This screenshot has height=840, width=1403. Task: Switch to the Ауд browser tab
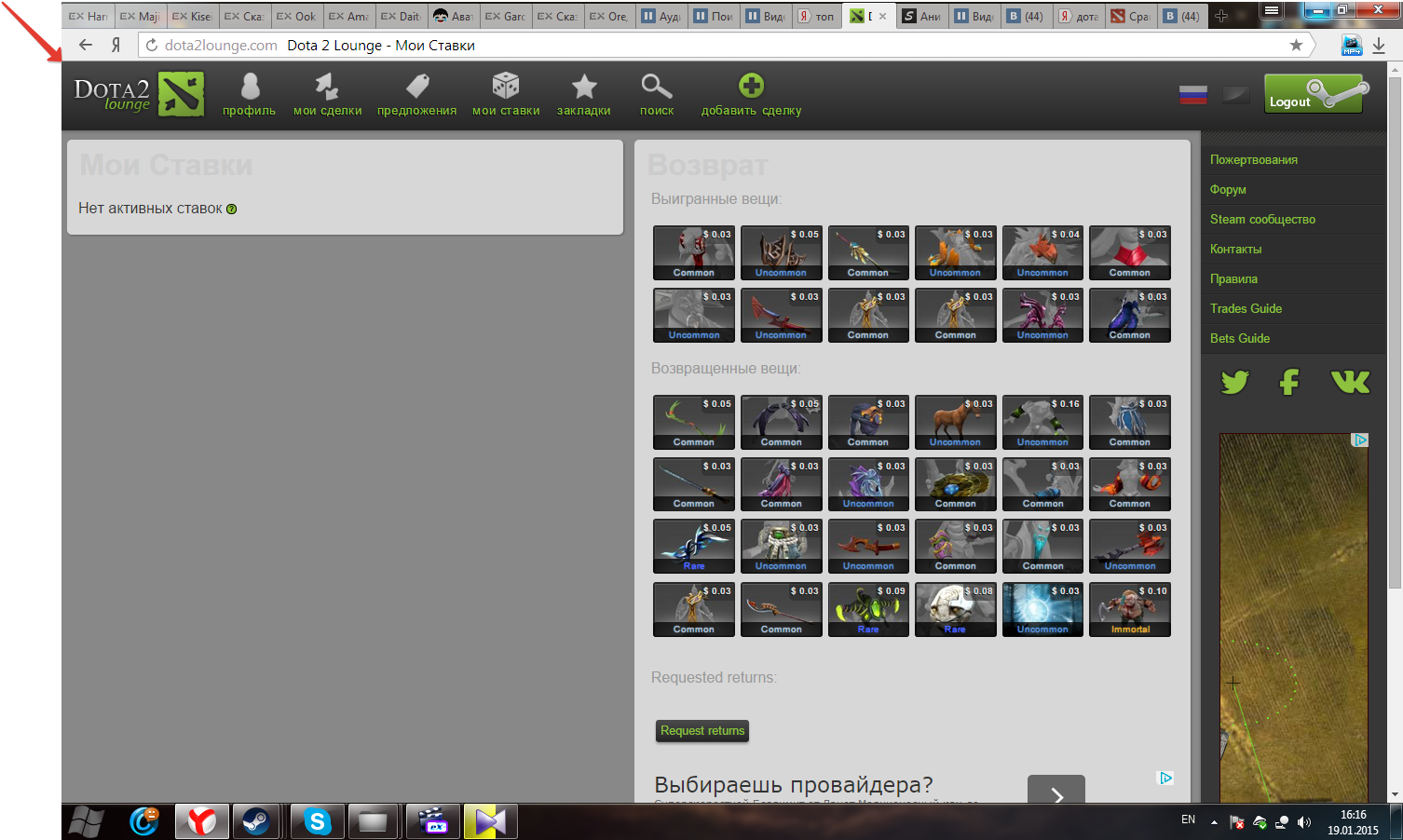pyautogui.click(x=661, y=16)
